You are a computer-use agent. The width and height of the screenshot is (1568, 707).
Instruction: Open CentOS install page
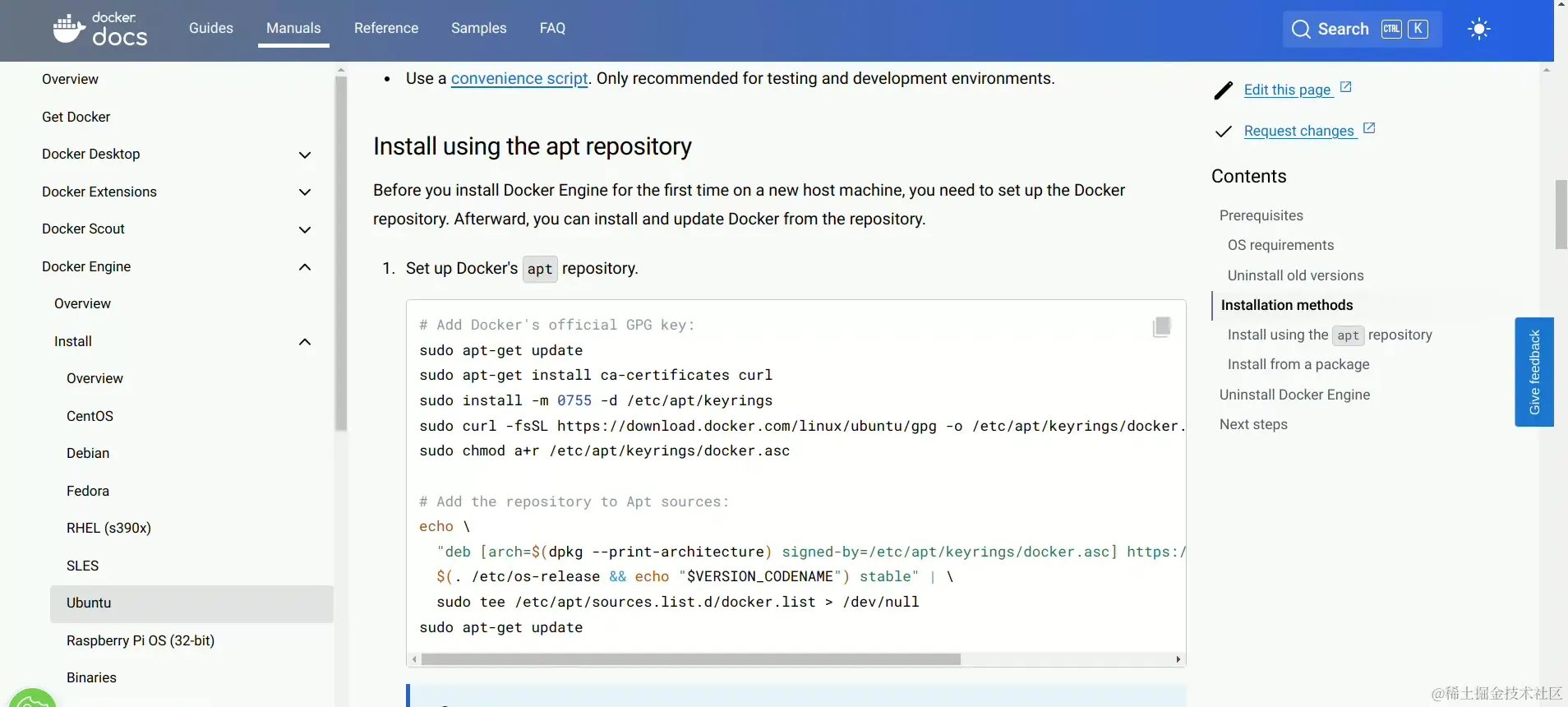click(x=90, y=416)
